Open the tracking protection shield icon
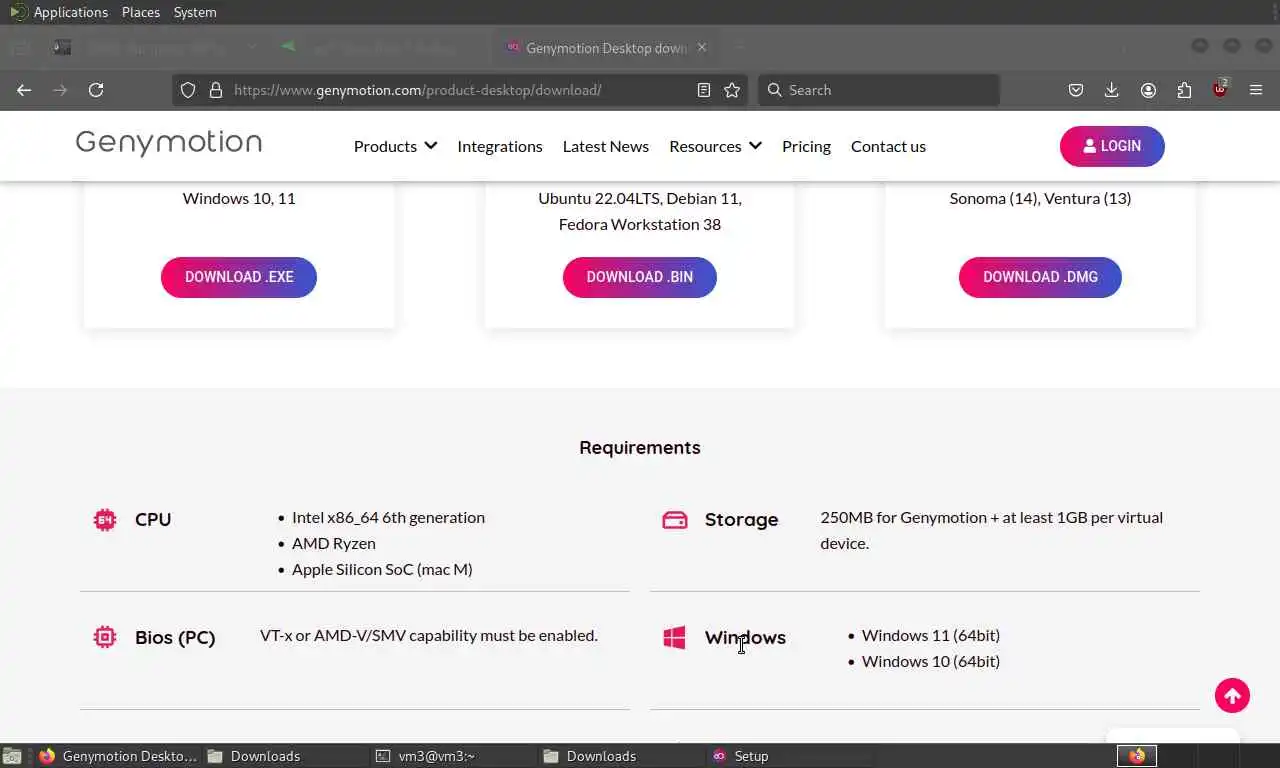The height and width of the screenshot is (768, 1280). [x=188, y=90]
